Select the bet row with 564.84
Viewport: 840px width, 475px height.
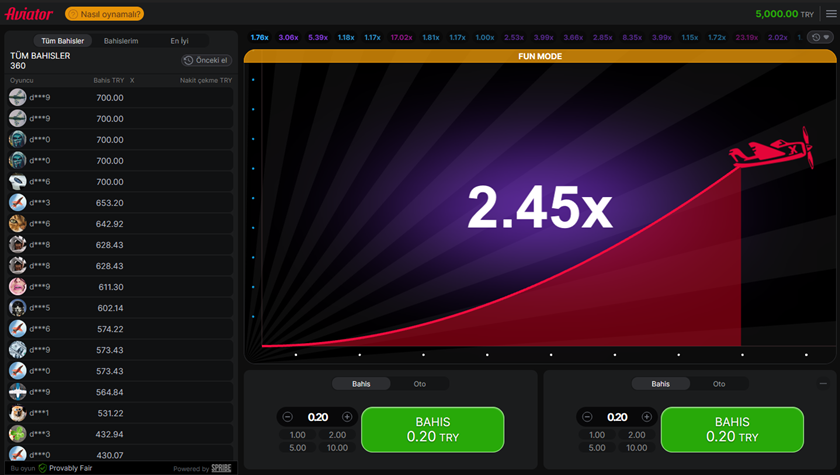(x=121, y=392)
